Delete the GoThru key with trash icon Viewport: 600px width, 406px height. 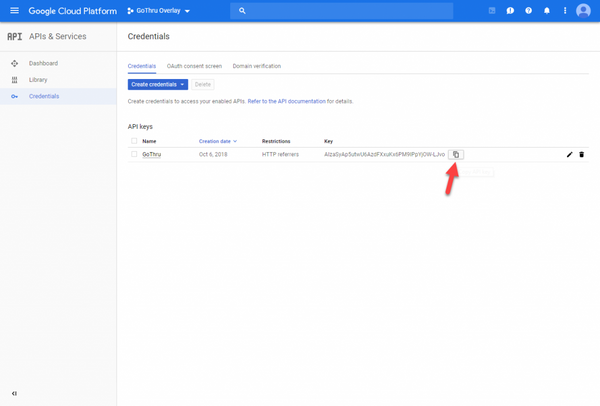[582, 155]
